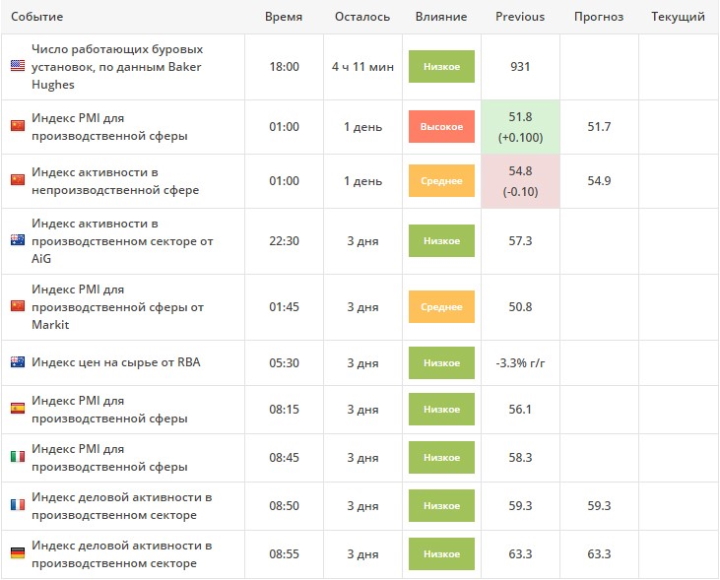
Task: Open the Индекс цен на сырье от RBA event
Action: (x=116, y=362)
